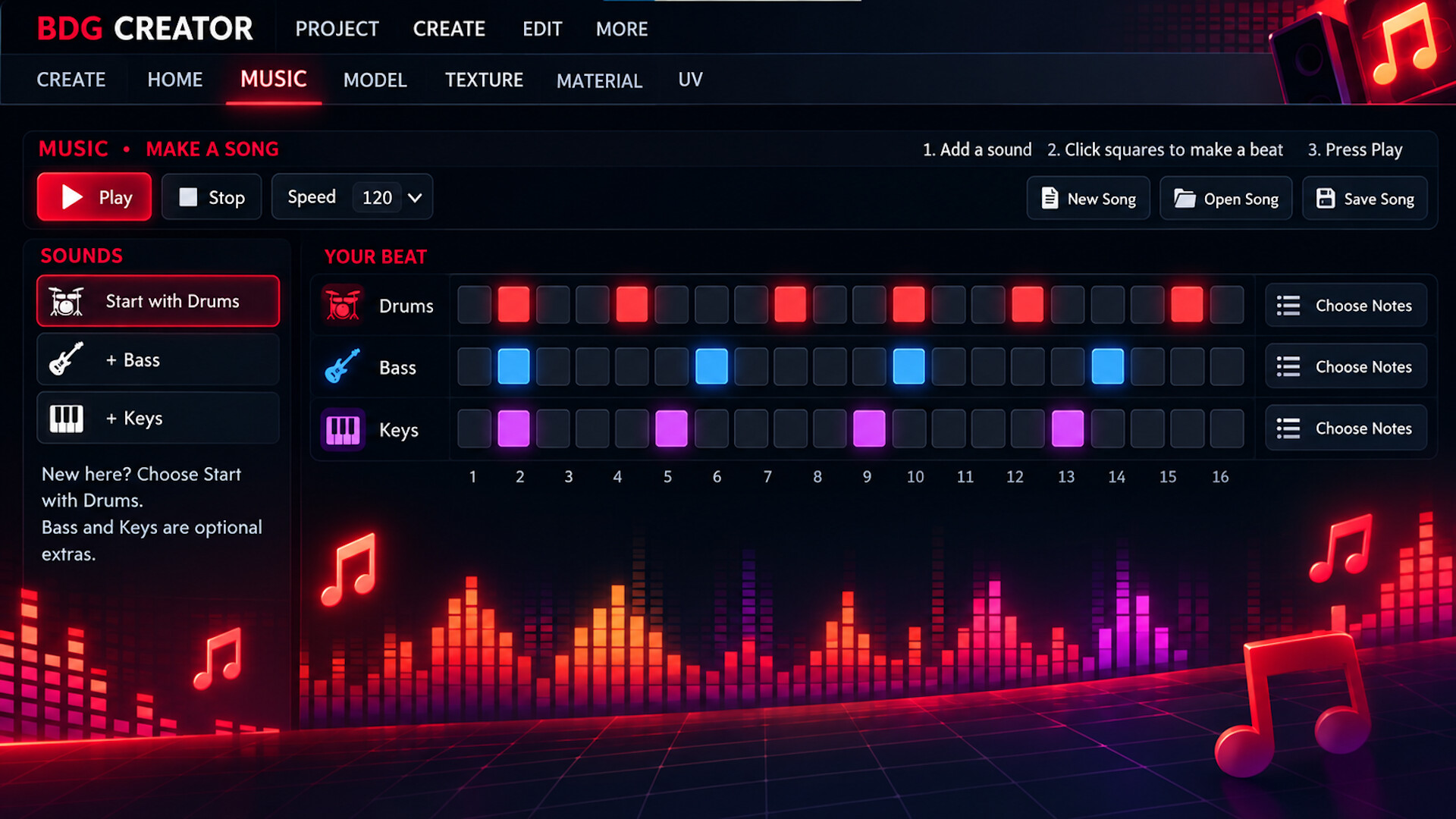Image resolution: width=1456 pixels, height=819 pixels.
Task: Click the blue guitar icon in the Bass row
Action: pyautogui.click(x=342, y=366)
